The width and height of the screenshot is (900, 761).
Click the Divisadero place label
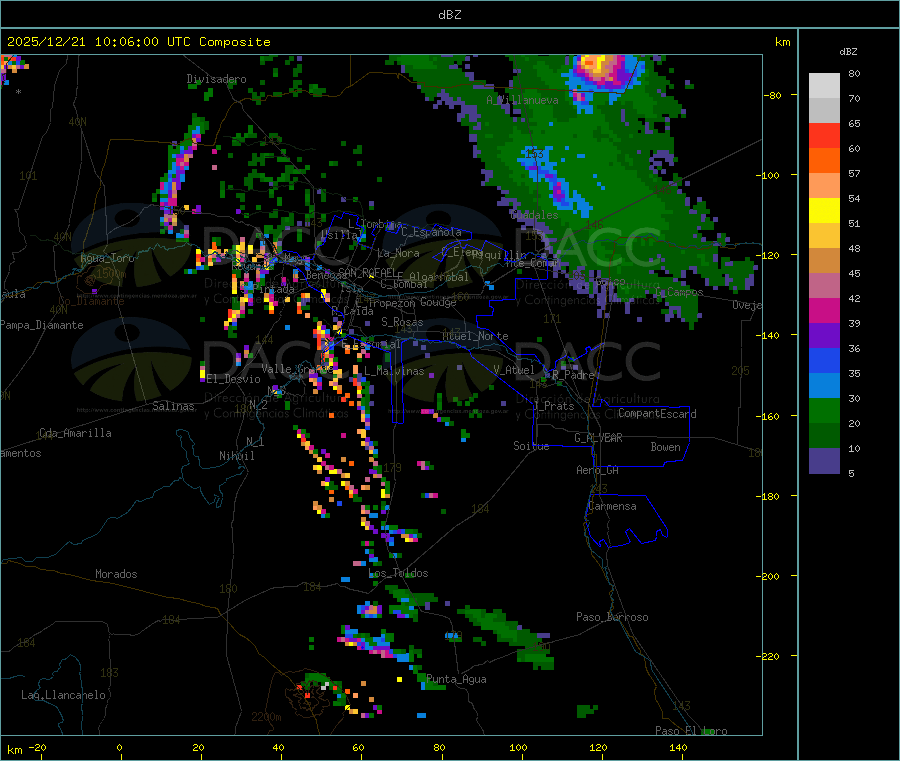click(216, 79)
